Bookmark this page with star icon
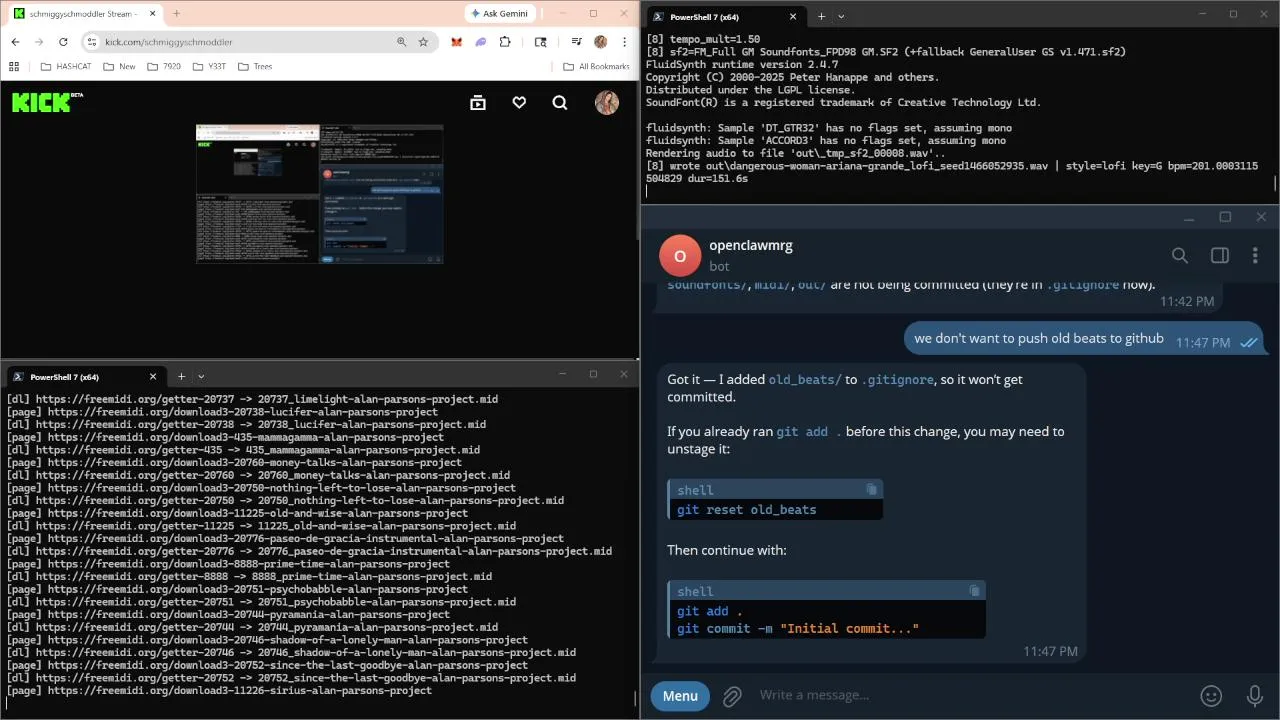 [x=423, y=42]
